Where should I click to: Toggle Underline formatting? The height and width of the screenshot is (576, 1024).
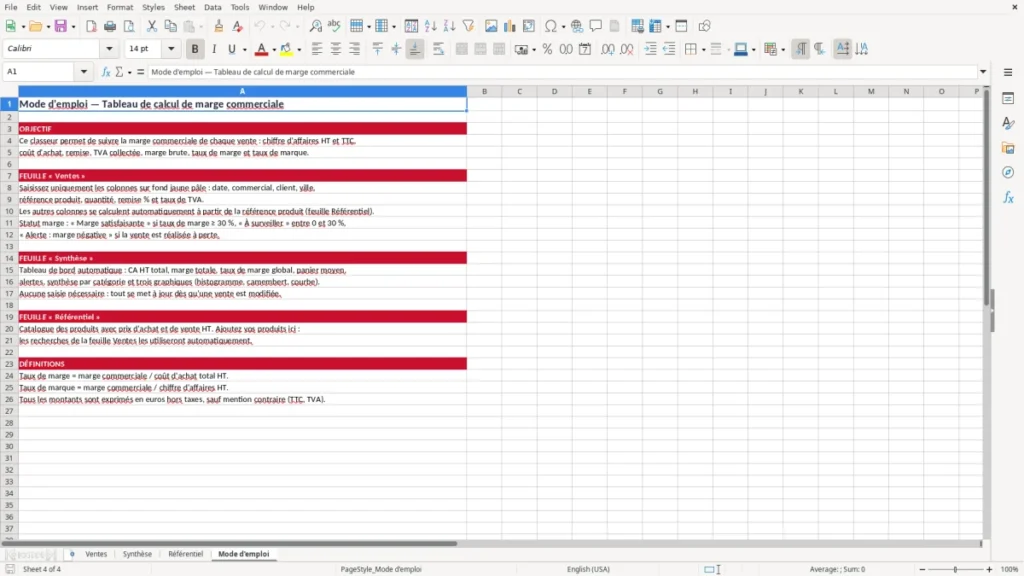(231, 49)
